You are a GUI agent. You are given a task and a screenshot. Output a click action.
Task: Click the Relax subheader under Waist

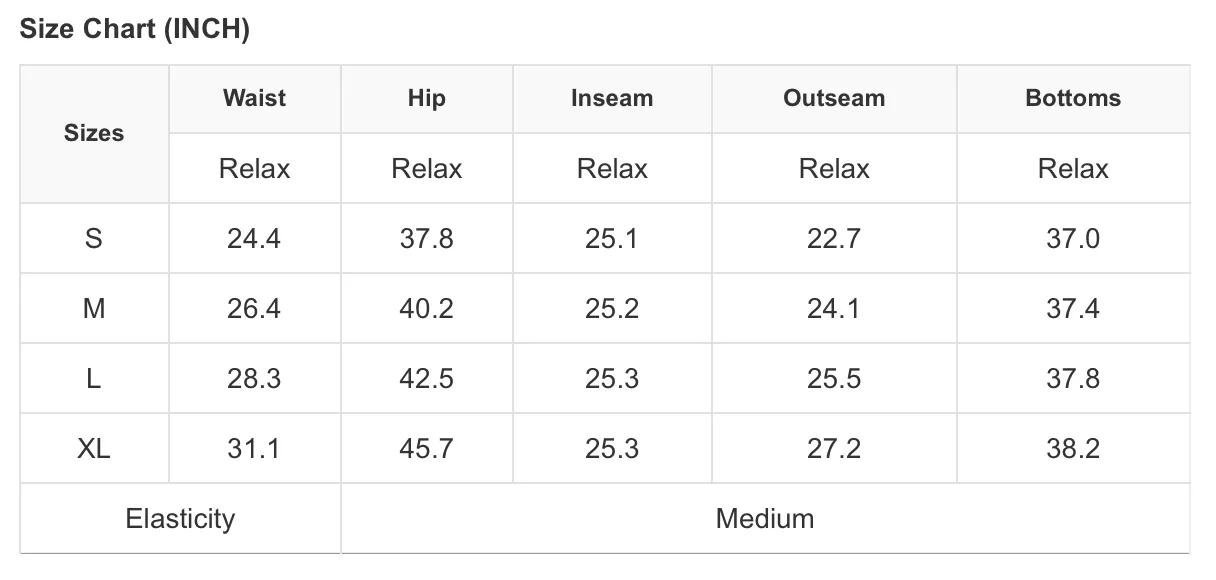pyautogui.click(x=254, y=169)
